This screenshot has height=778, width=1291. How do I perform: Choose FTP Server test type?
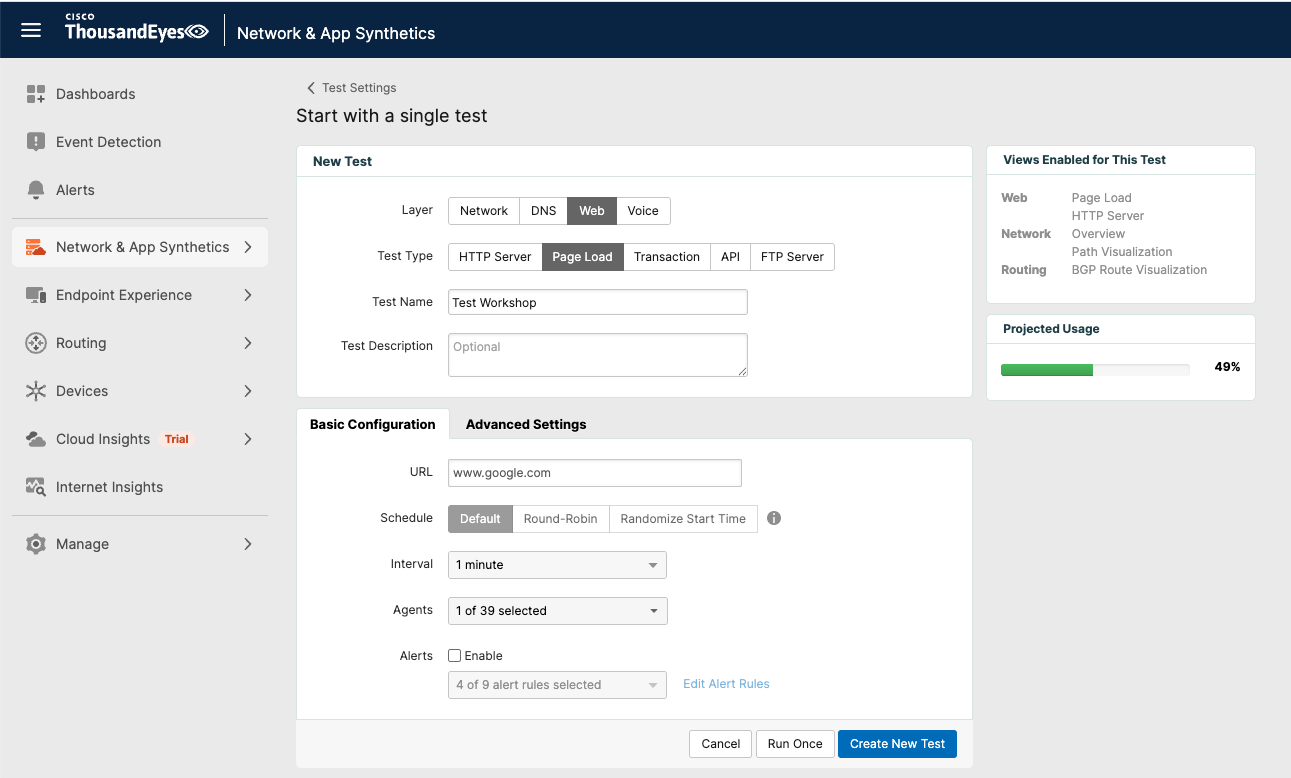792,257
